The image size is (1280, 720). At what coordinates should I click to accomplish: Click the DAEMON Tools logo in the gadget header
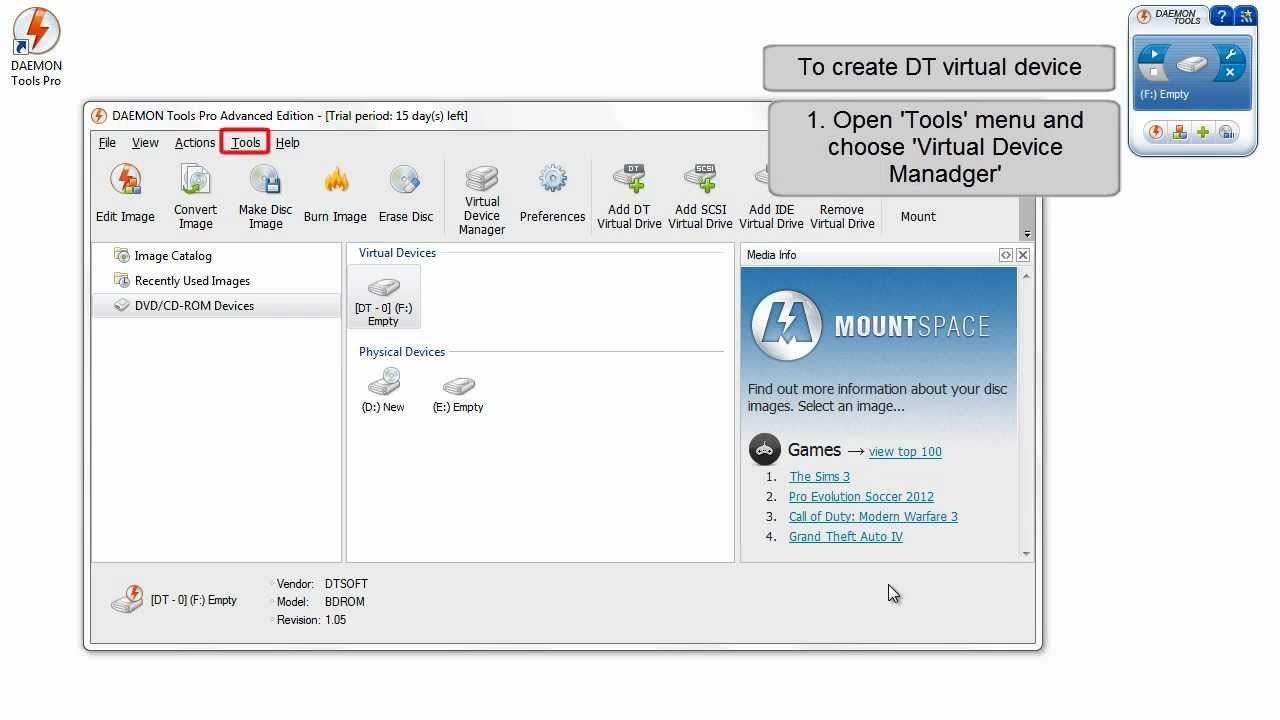tap(1169, 16)
